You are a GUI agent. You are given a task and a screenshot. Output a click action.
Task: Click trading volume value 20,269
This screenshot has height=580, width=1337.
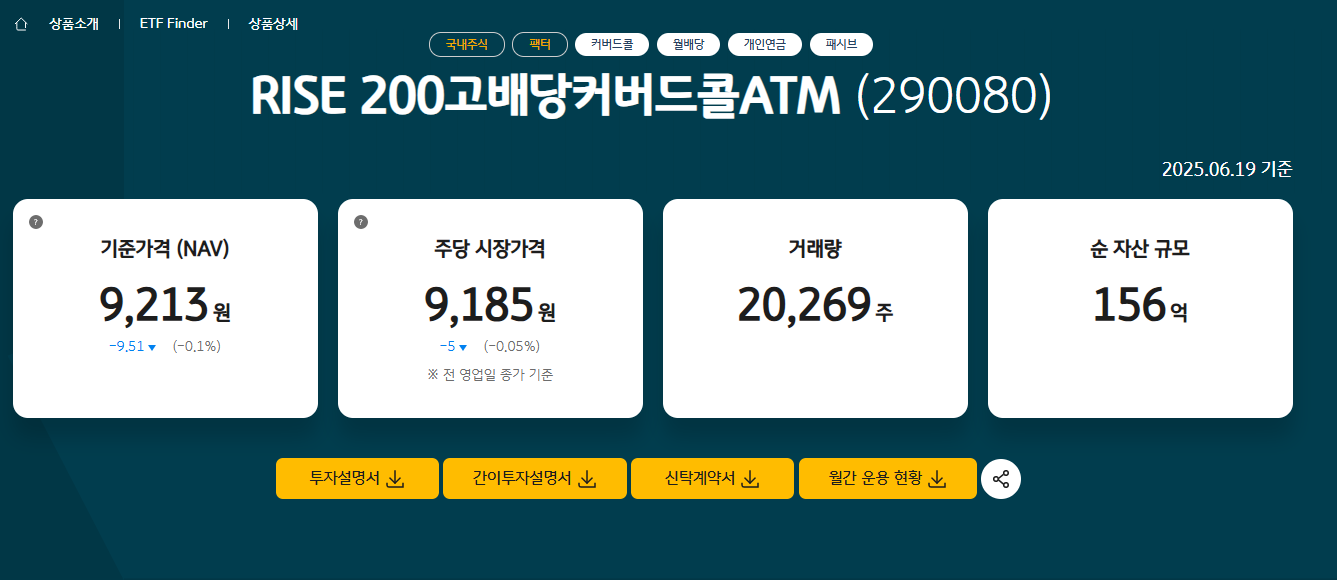coord(804,305)
